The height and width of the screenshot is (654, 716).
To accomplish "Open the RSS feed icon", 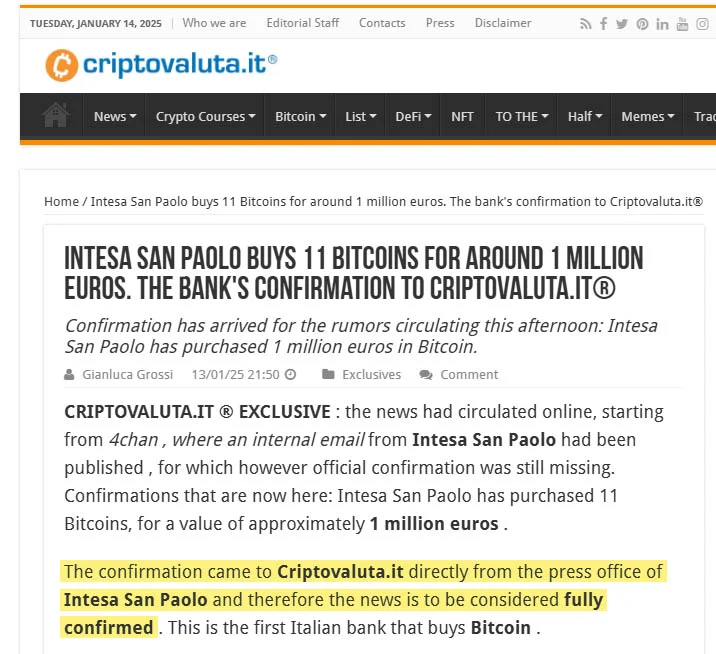I will [x=585, y=24].
